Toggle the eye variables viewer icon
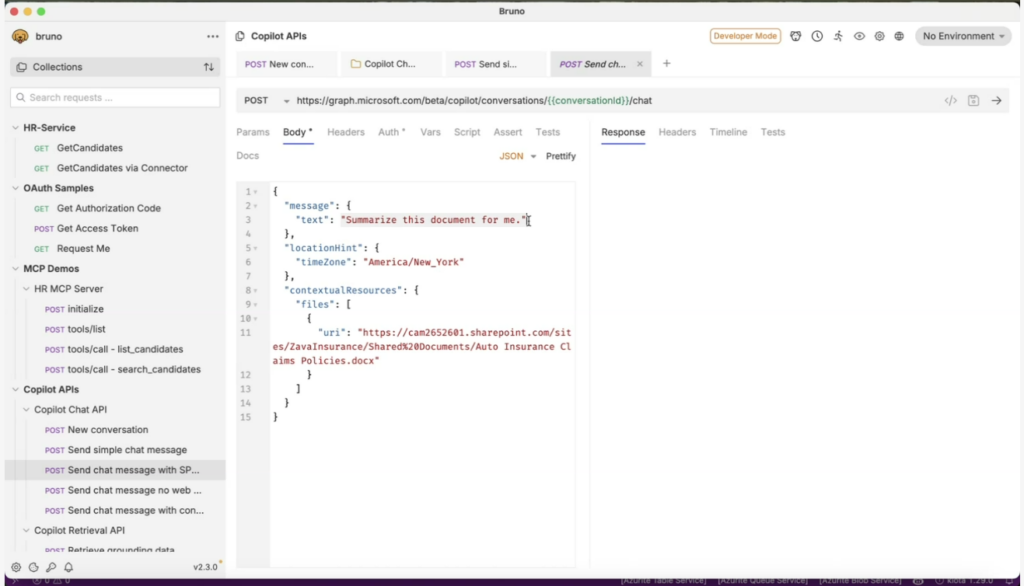Image resolution: width=1024 pixels, height=586 pixels. (x=859, y=36)
